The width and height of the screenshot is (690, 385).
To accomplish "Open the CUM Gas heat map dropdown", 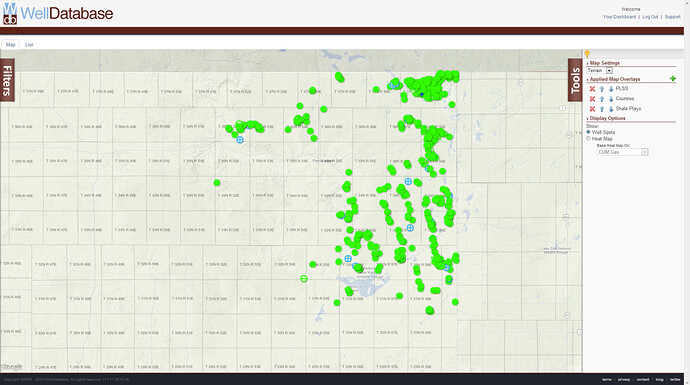I will pyautogui.click(x=622, y=152).
